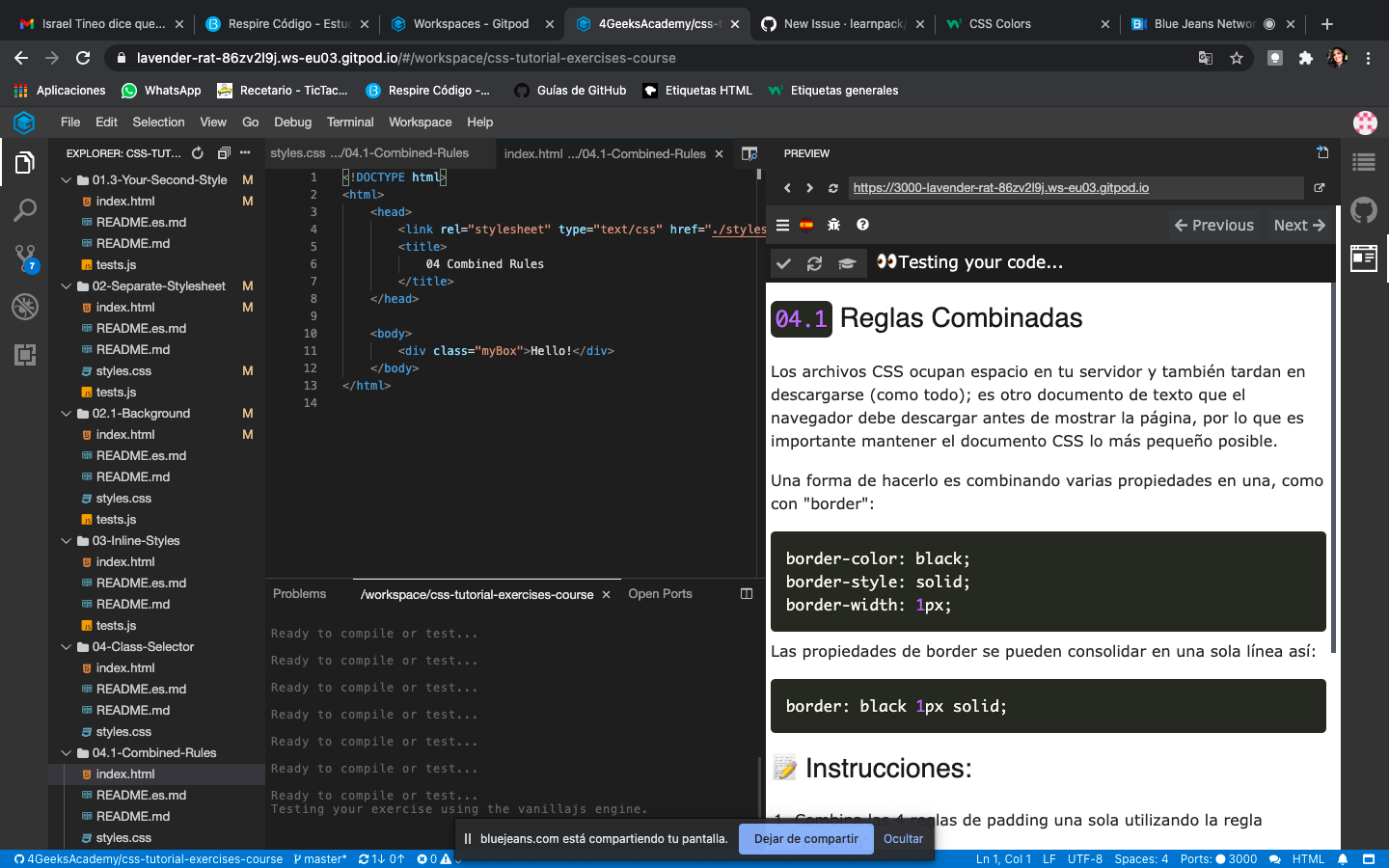The height and width of the screenshot is (868, 1389).
Task: Click the bug report icon in the preview toolbar
Action: coord(833,225)
